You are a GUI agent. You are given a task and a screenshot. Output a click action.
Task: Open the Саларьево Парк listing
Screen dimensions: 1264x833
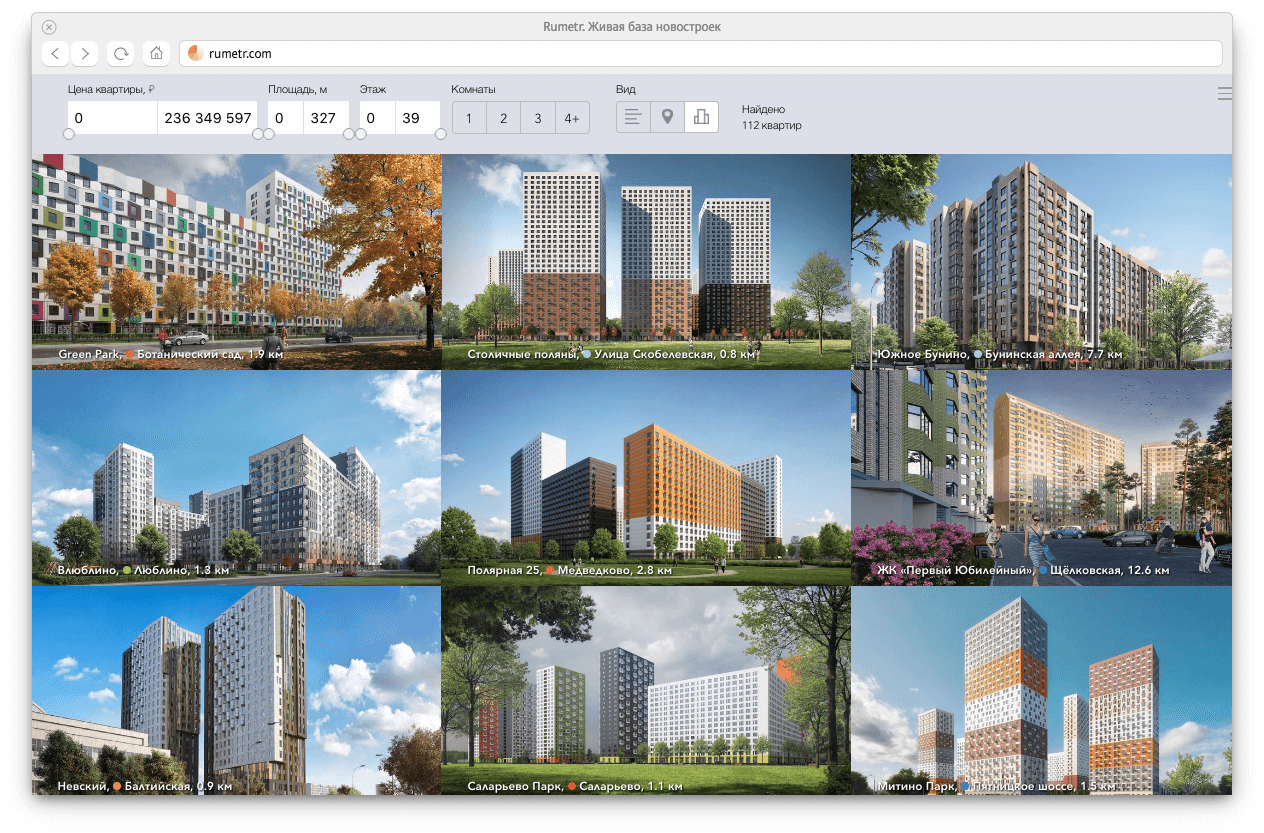pos(646,690)
